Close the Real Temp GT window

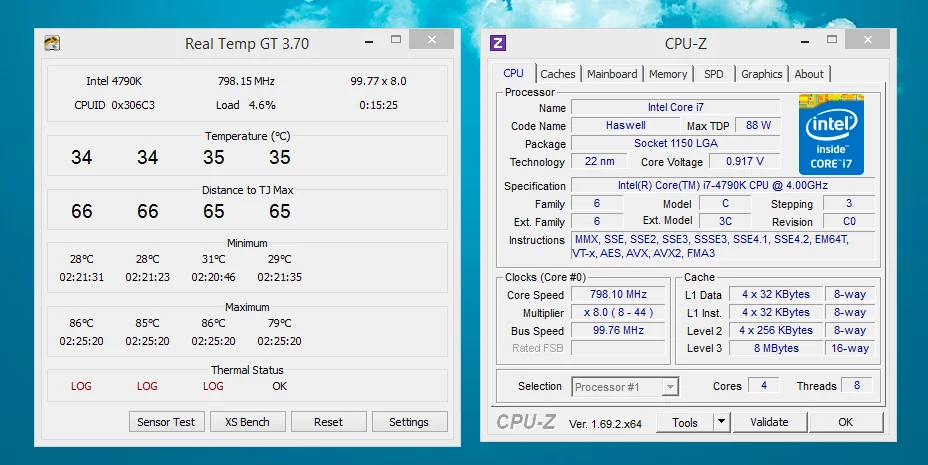coord(432,40)
